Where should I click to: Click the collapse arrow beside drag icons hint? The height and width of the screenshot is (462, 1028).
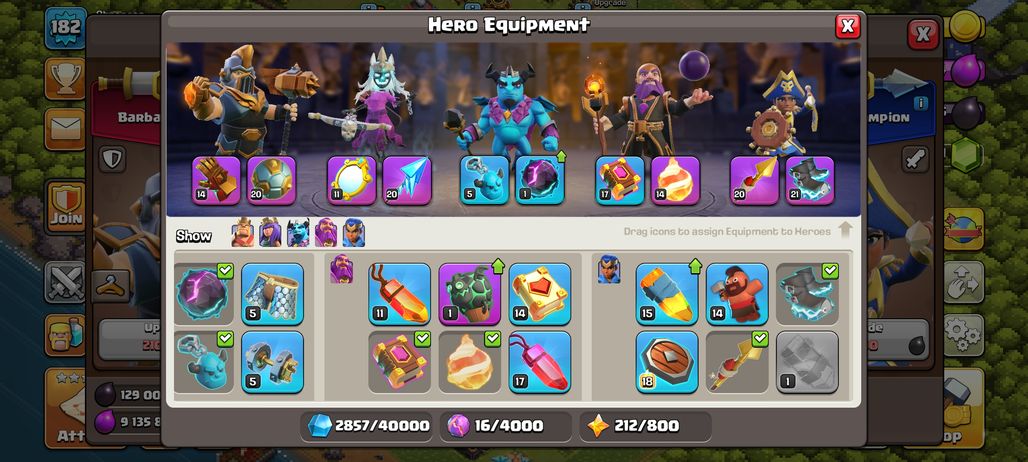coord(845,230)
